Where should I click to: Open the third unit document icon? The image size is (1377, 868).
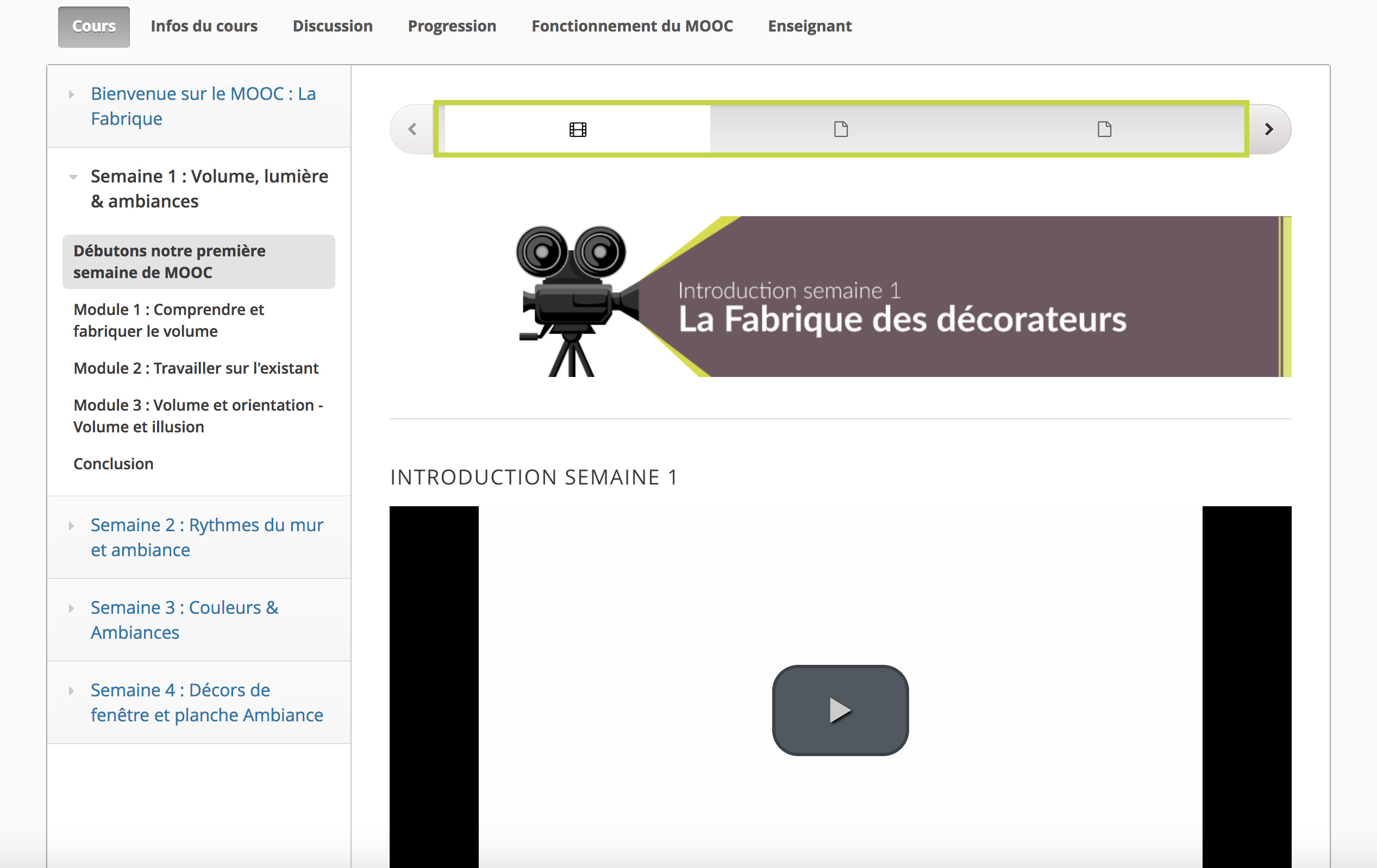(x=1104, y=129)
